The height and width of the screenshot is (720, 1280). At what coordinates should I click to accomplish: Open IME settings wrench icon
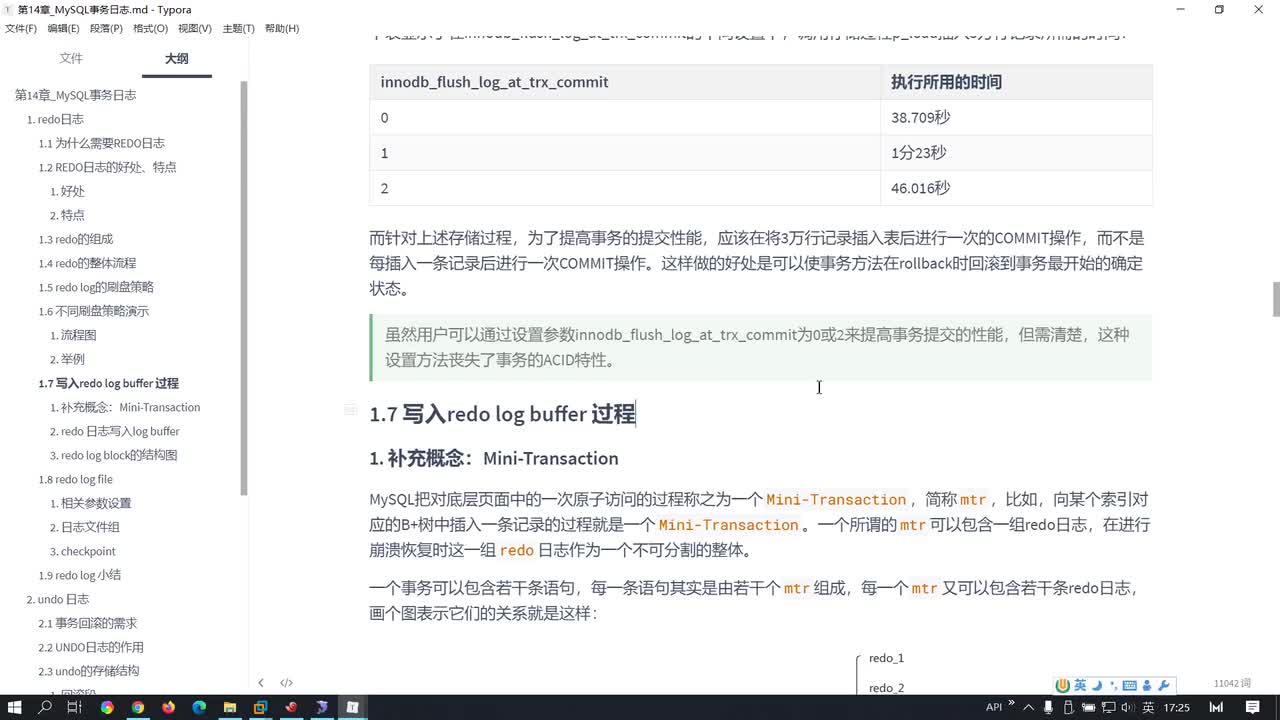tap(1163, 685)
